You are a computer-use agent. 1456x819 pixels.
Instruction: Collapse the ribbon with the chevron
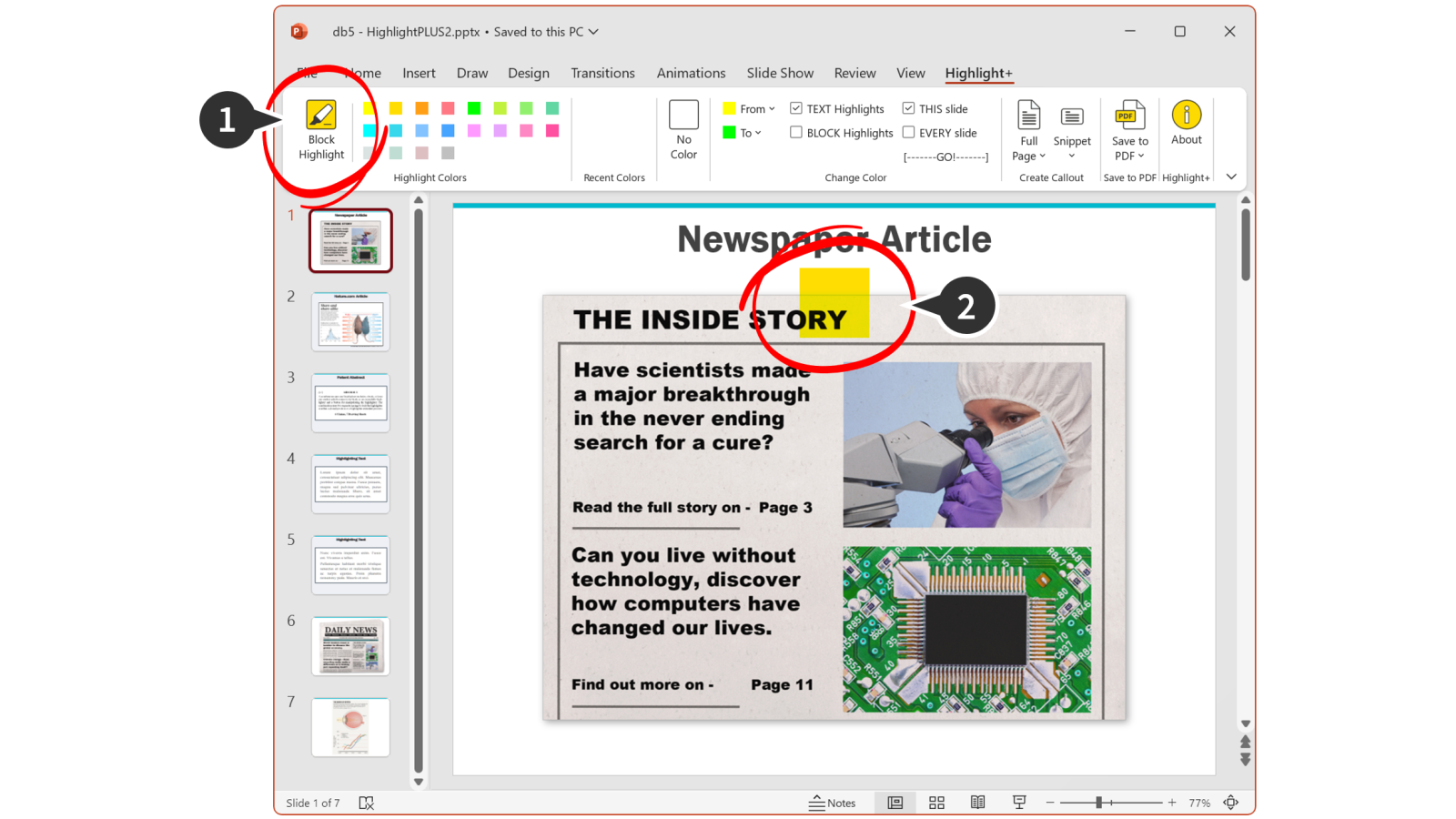(1230, 177)
